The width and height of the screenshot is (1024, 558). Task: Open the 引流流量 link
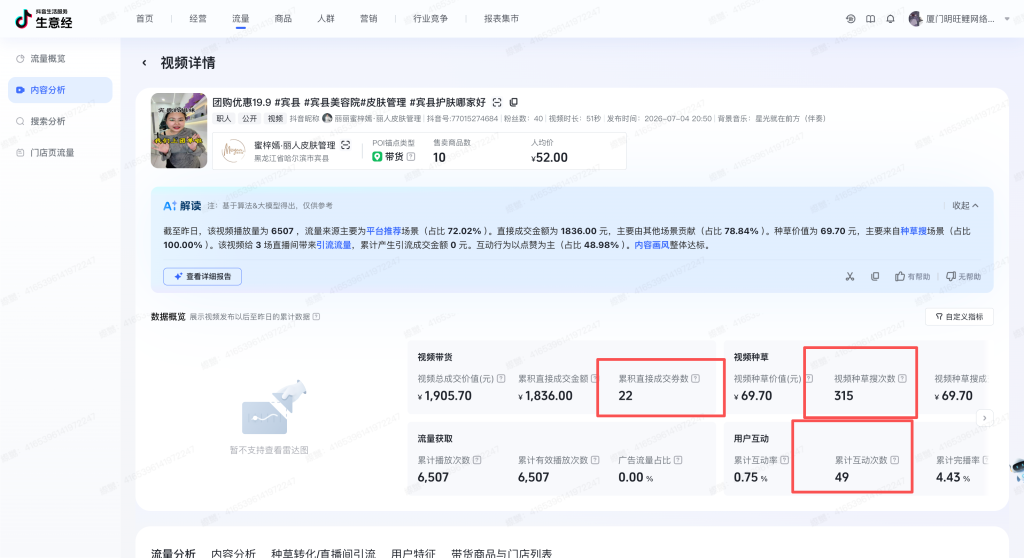click(x=334, y=245)
